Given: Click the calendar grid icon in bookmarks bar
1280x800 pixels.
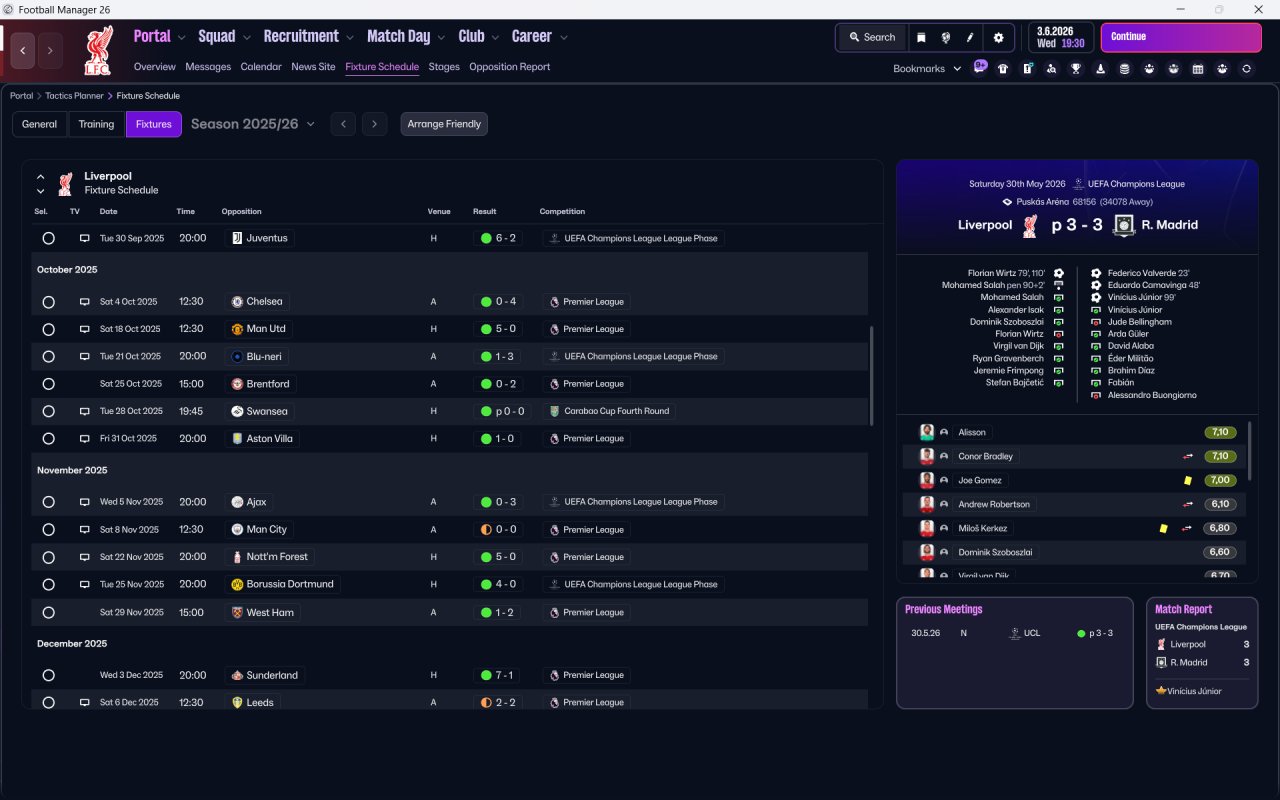Looking at the screenshot, I should click(1197, 69).
